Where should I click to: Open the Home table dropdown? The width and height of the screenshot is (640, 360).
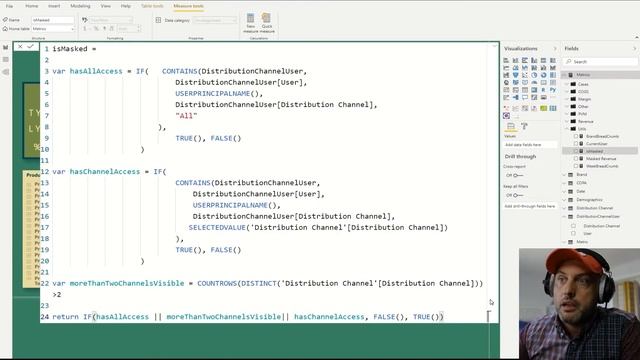point(53,29)
